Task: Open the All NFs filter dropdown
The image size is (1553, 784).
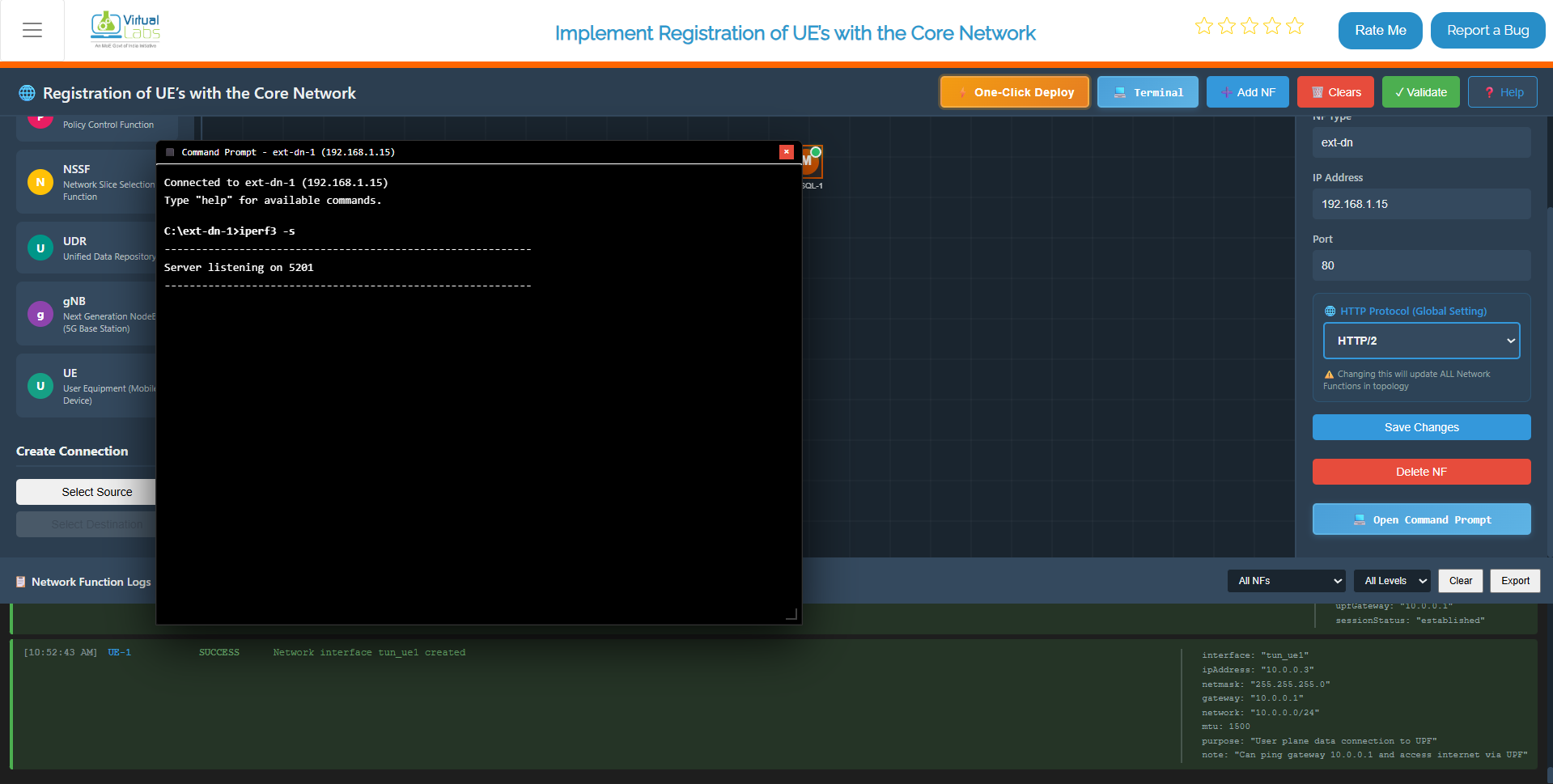Action: click(1286, 581)
